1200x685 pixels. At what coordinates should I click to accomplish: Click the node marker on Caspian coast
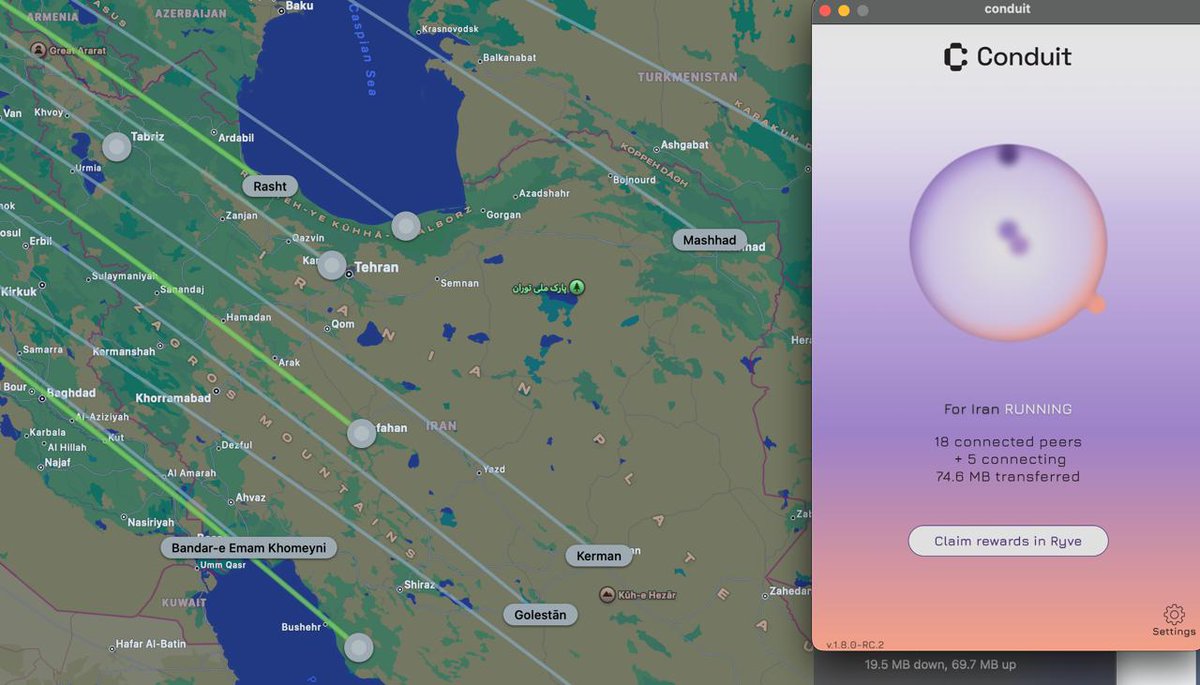click(x=405, y=226)
